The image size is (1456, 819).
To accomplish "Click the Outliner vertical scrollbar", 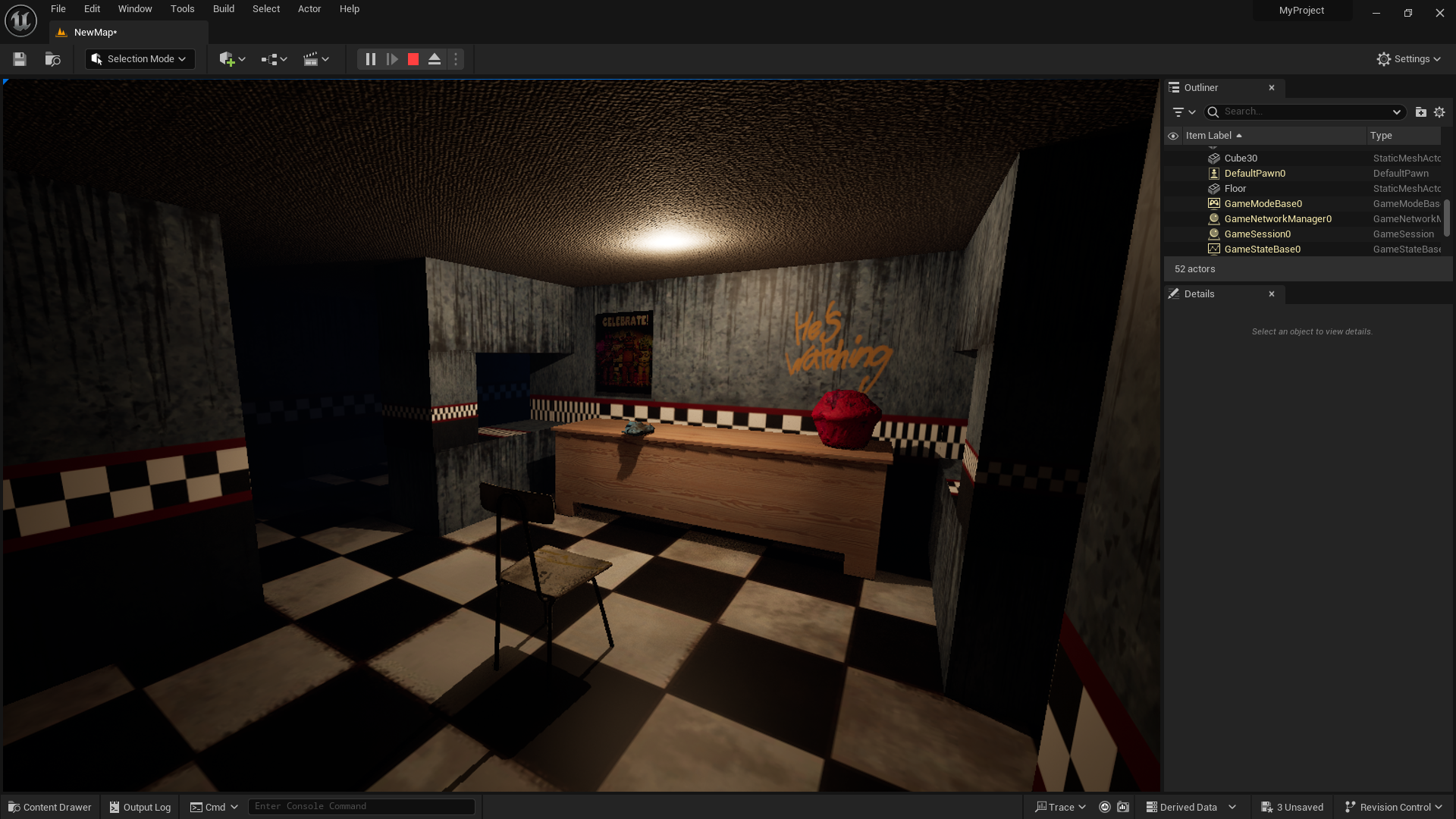I will [x=1447, y=218].
